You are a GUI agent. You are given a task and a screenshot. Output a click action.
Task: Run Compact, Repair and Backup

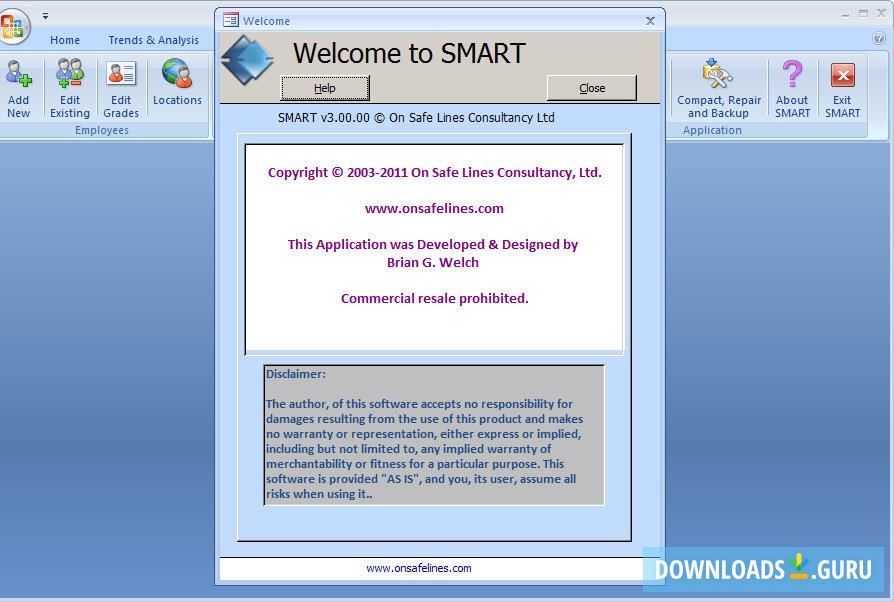718,88
